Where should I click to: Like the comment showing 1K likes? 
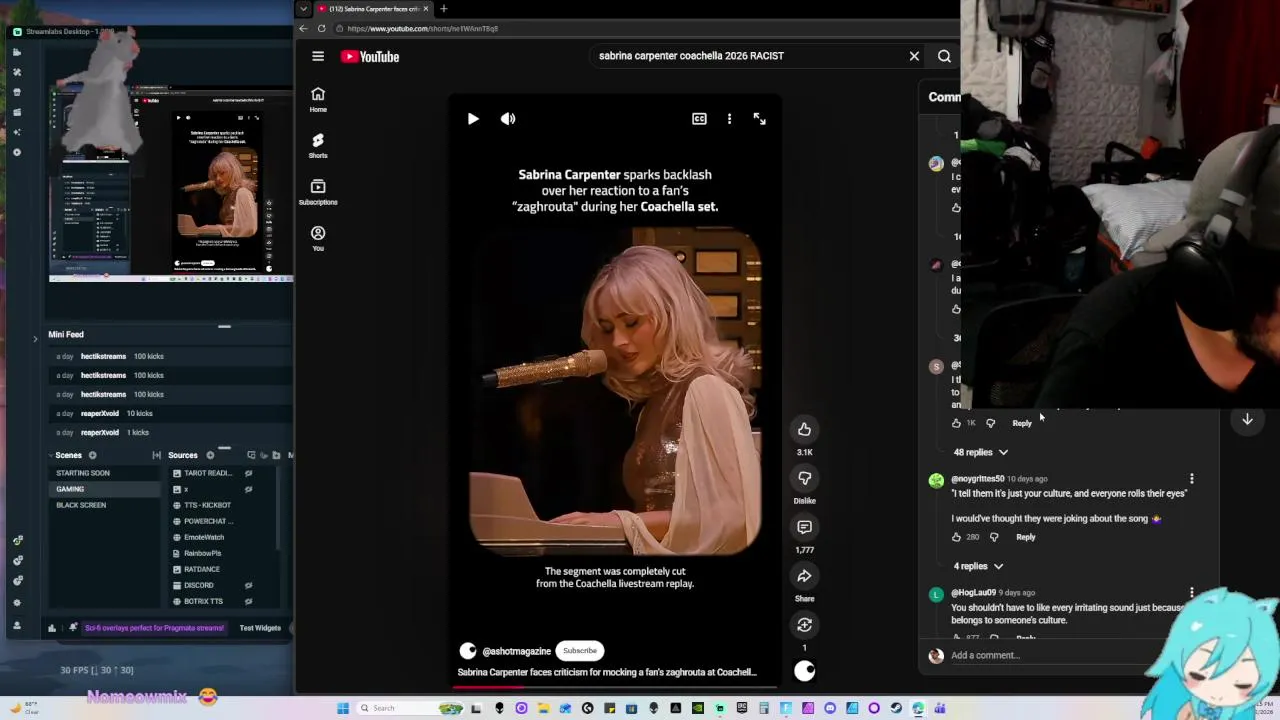pyautogui.click(x=956, y=423)
